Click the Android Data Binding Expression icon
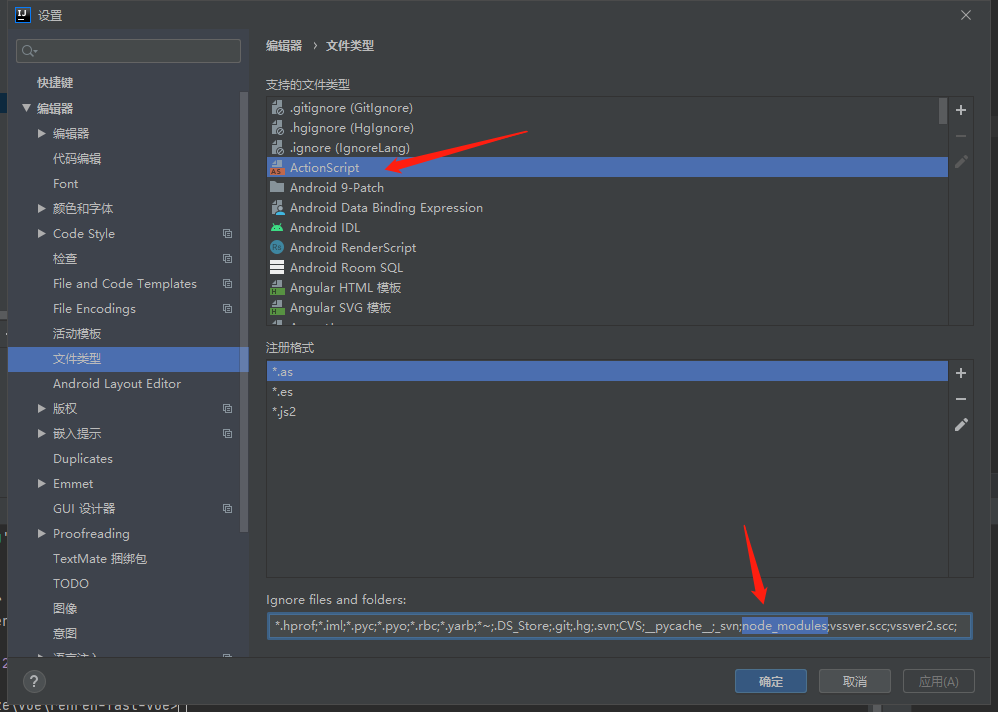Image resolution: width=998 pixels, height=712 pixels. click(x=277, y=207)
